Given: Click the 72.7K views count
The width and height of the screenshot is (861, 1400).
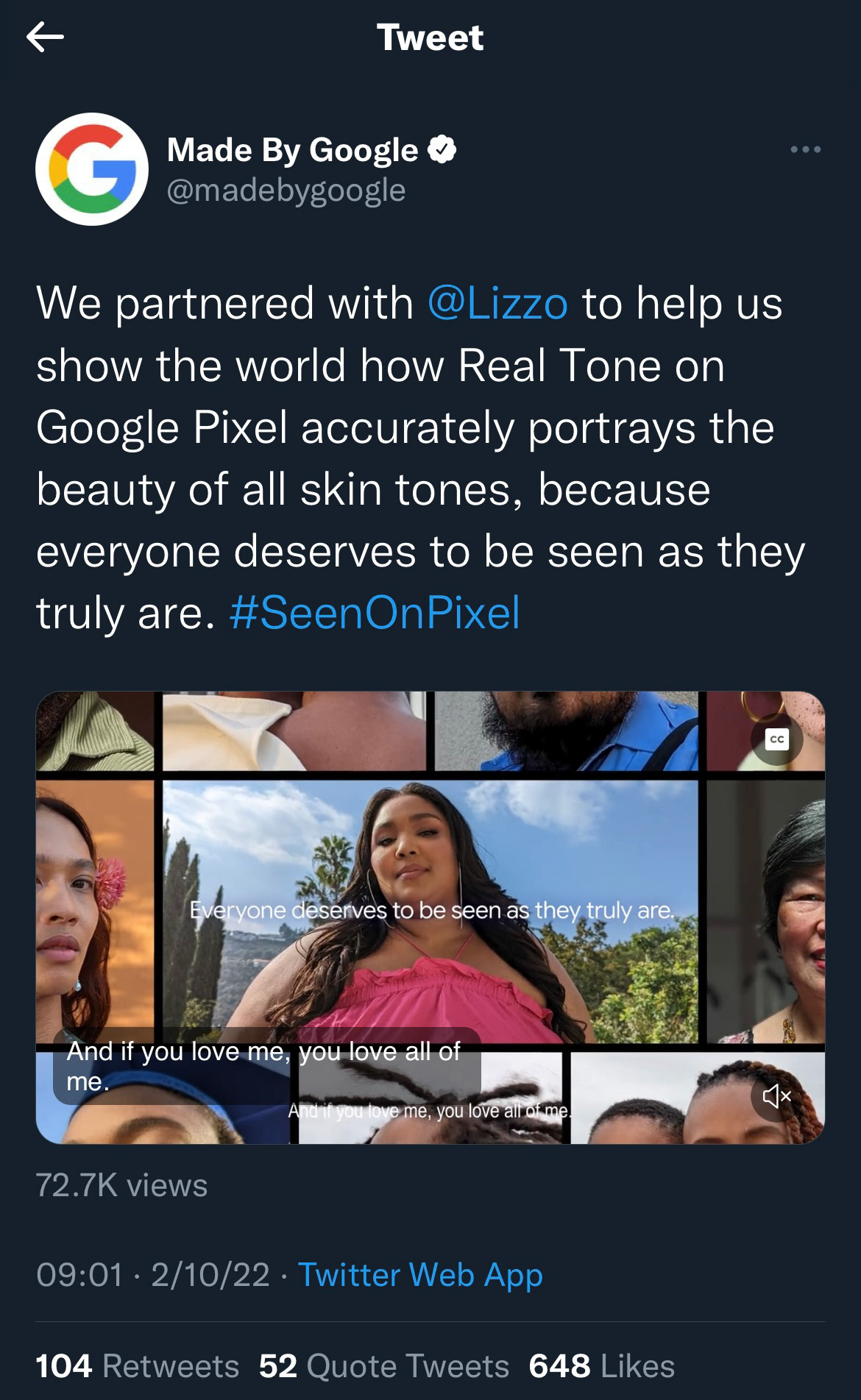Looking at the screenshot, I should pyautogui.click(x=122, y=1185).
